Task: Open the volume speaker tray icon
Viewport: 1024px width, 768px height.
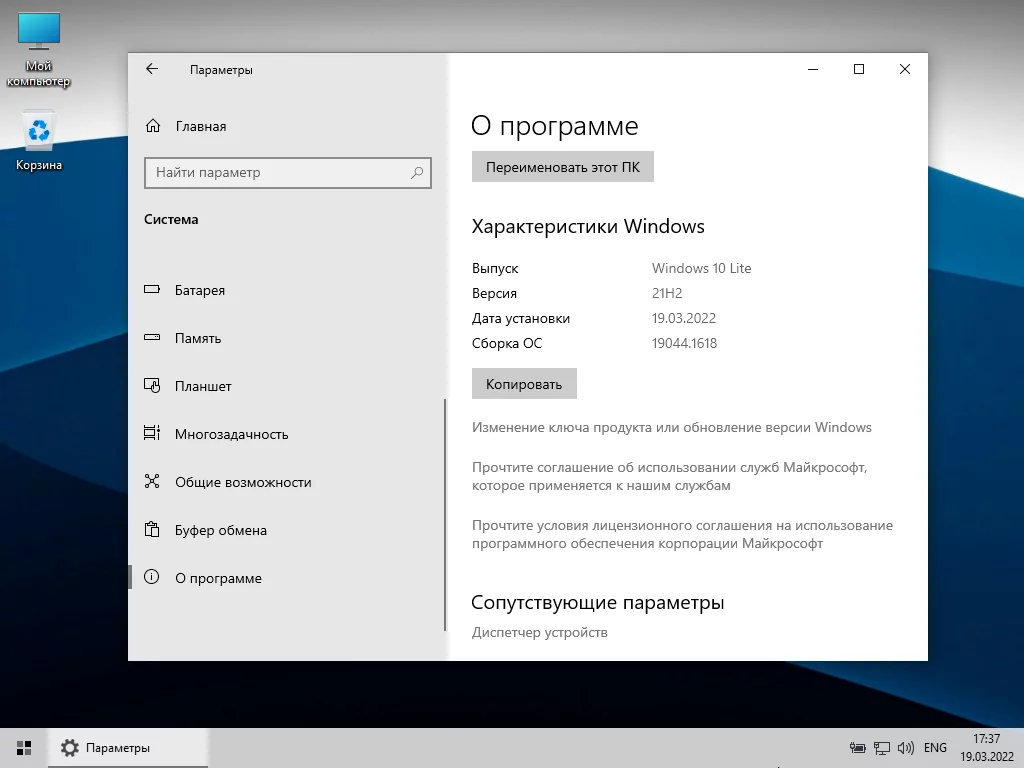Action: 906,748
